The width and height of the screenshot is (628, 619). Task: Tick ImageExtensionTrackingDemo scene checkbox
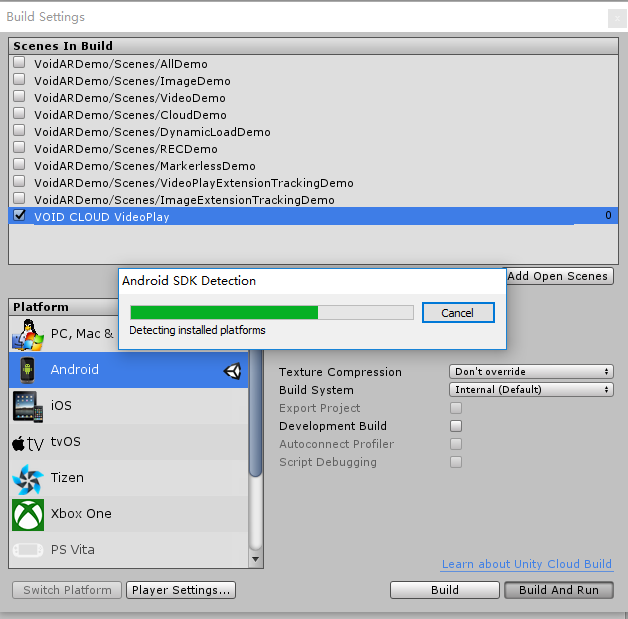pos(19,199)
